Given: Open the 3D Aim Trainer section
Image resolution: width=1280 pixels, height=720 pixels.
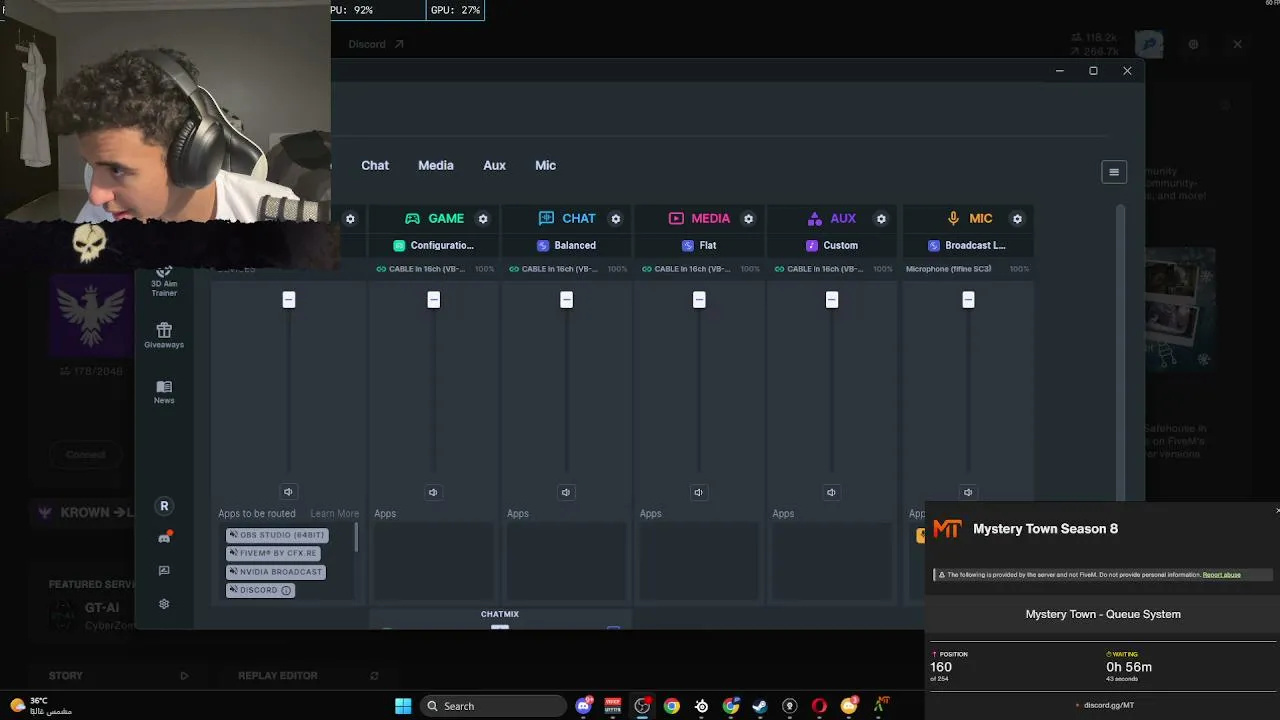Looking at the screenshot, I should [x=164, y=282].
